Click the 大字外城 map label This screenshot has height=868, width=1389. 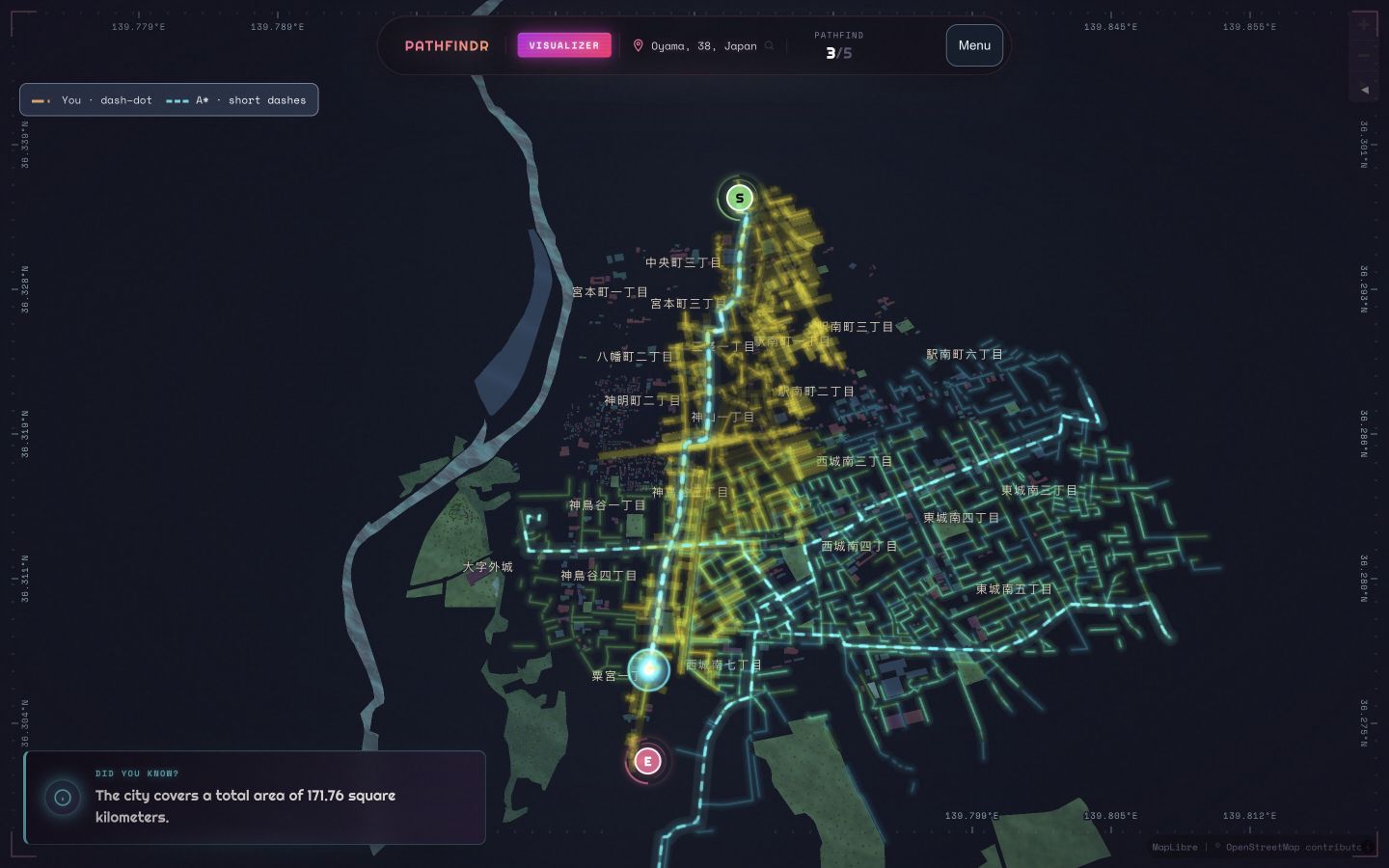[x=488, y=567]
